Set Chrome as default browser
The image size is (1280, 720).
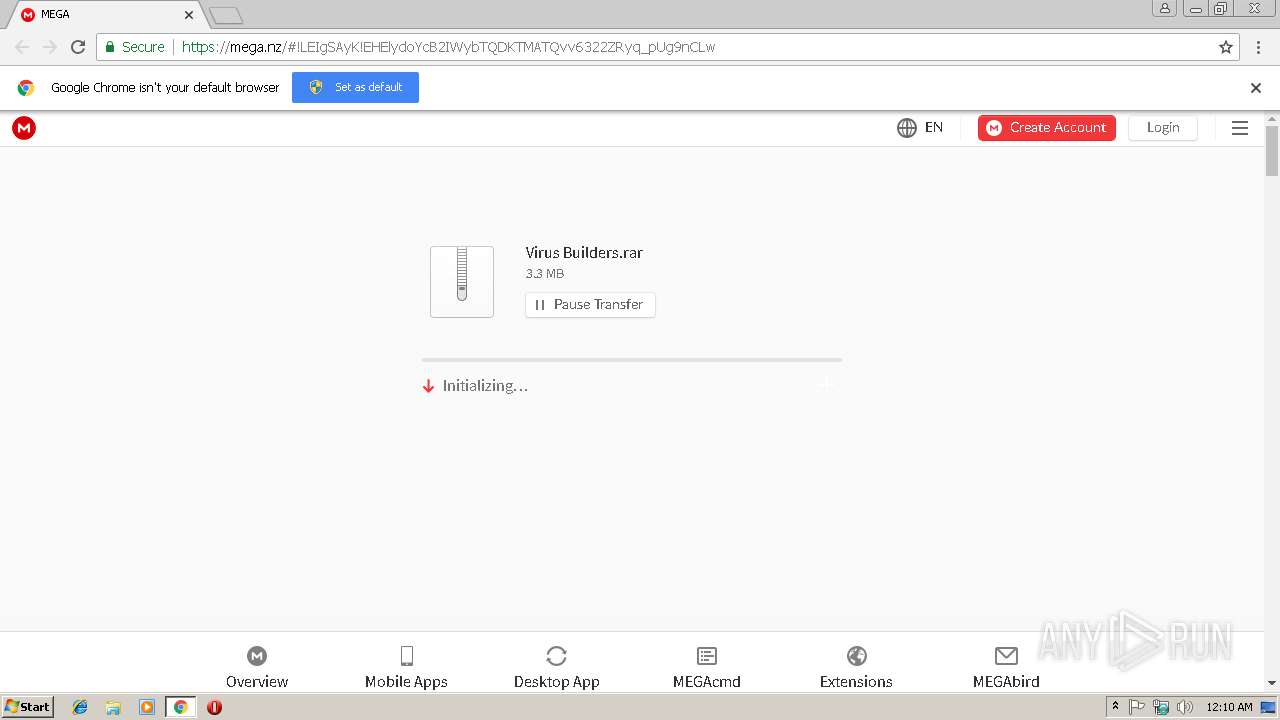pyautogui.click(x=355, y=87)
